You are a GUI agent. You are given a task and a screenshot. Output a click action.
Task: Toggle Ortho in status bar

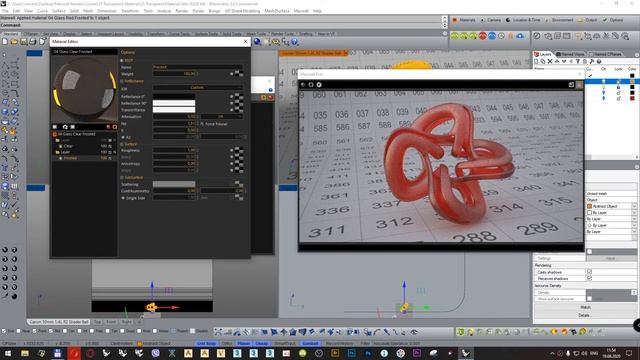[227, 344]
